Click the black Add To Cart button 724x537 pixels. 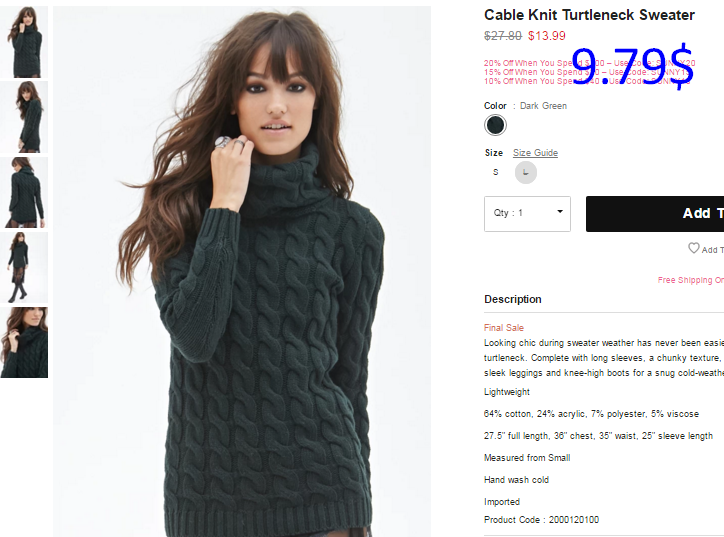coord(655,214)
